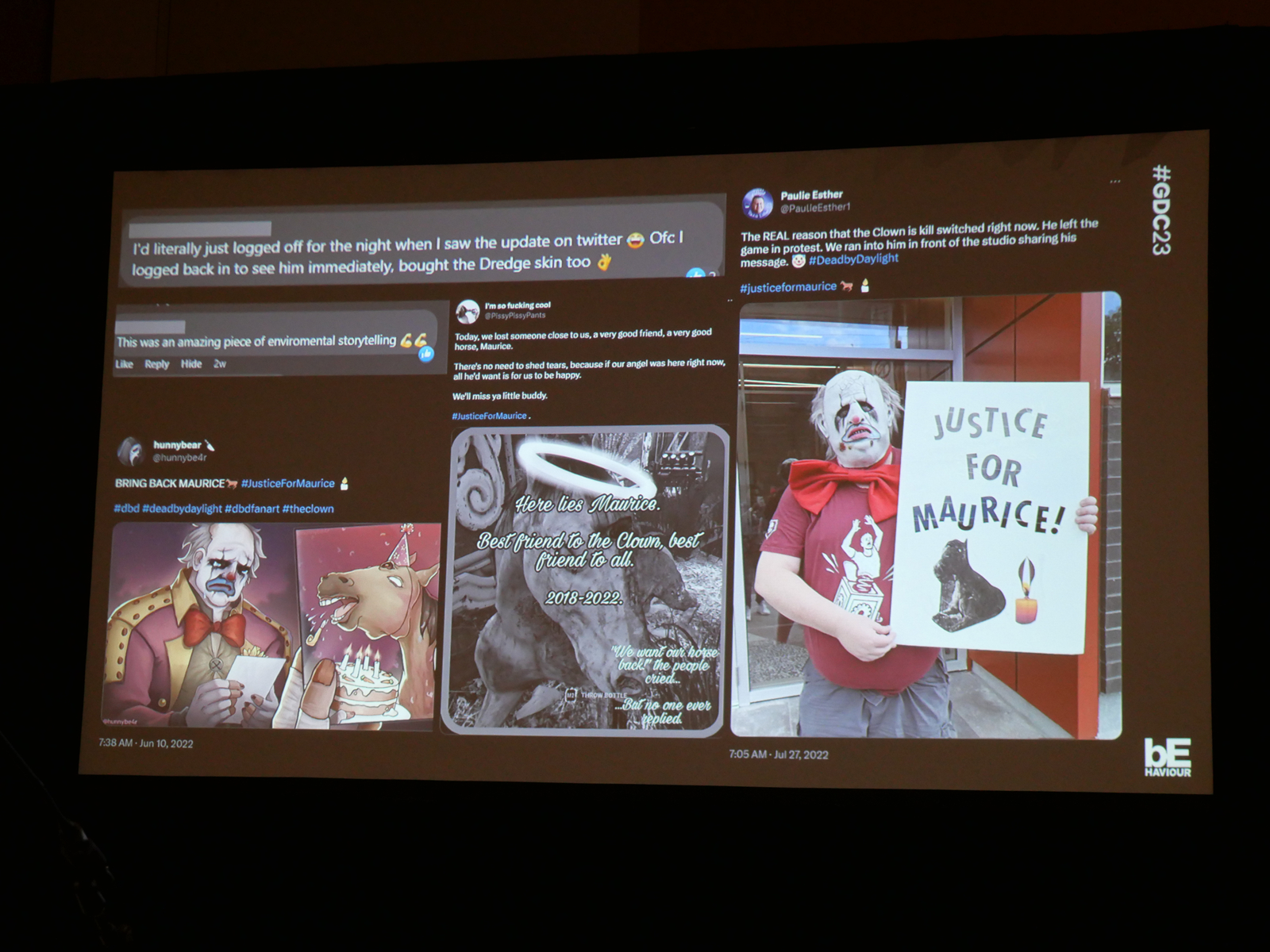Viewport: 1270px width, 952px height.
Task: Open hunnybear's profile avatar
Action: [x=131, y=451]
